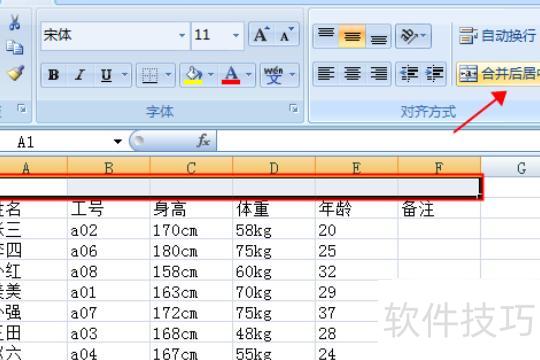
Task: Click cell with value a07
Action: (109, 312)
